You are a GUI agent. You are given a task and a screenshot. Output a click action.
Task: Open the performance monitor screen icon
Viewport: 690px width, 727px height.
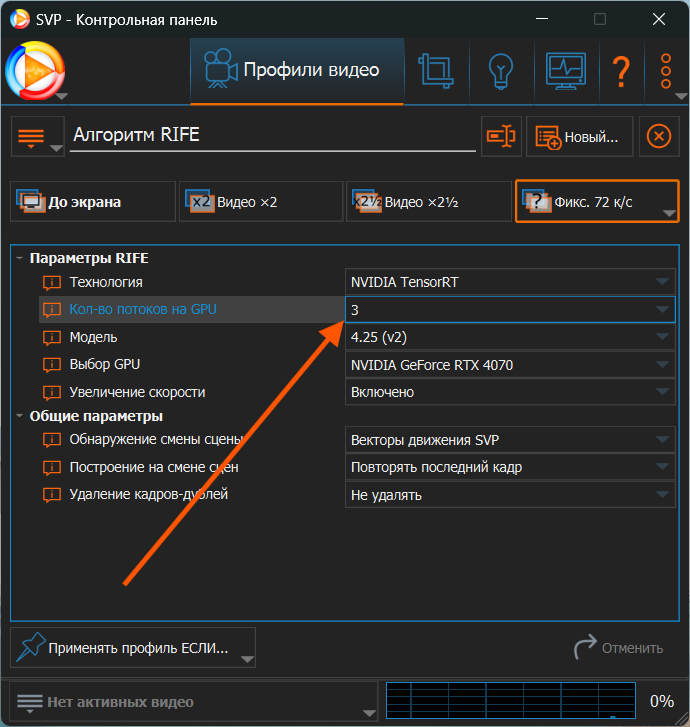tap(565, 70)
